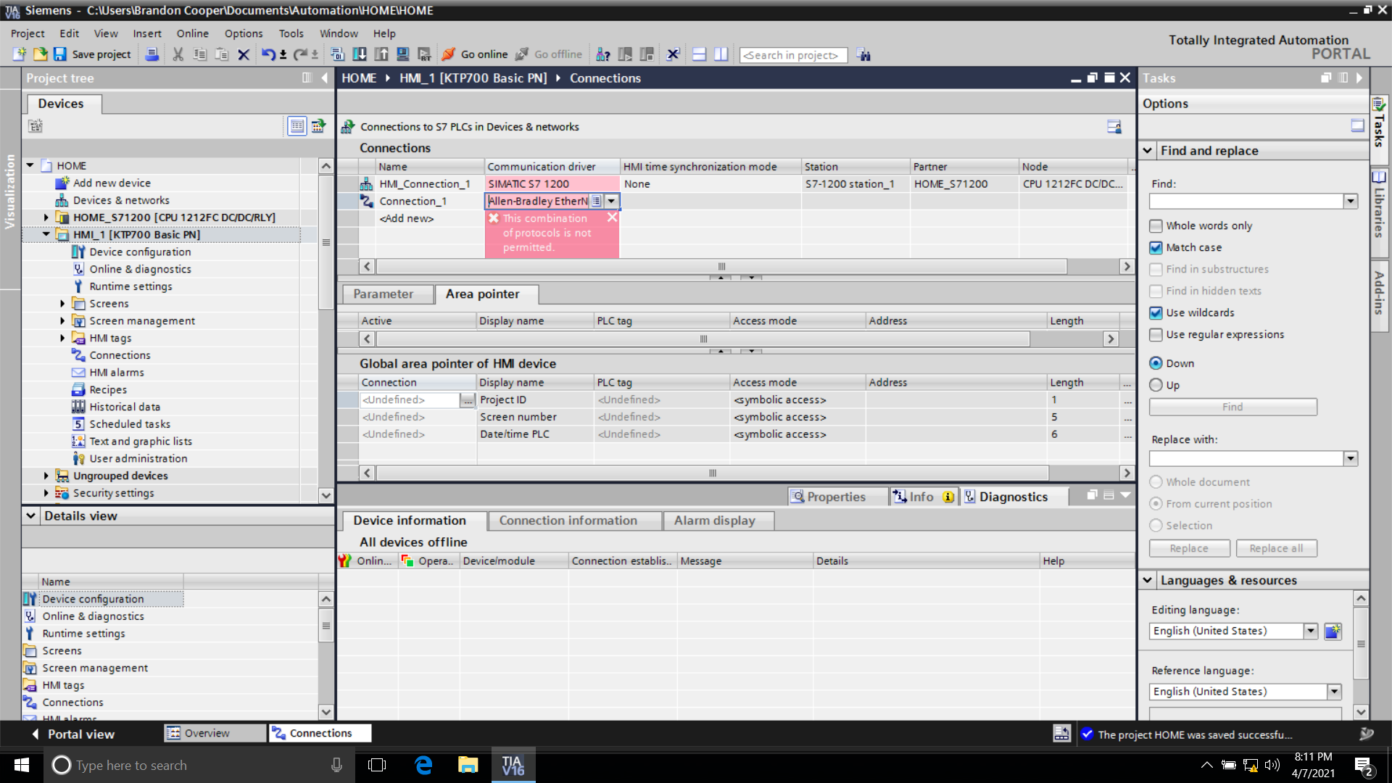The width and height of the screenshot is (1392, 783).
Task: Click the Print icon in the toolbar
Action: click(152, 54)
